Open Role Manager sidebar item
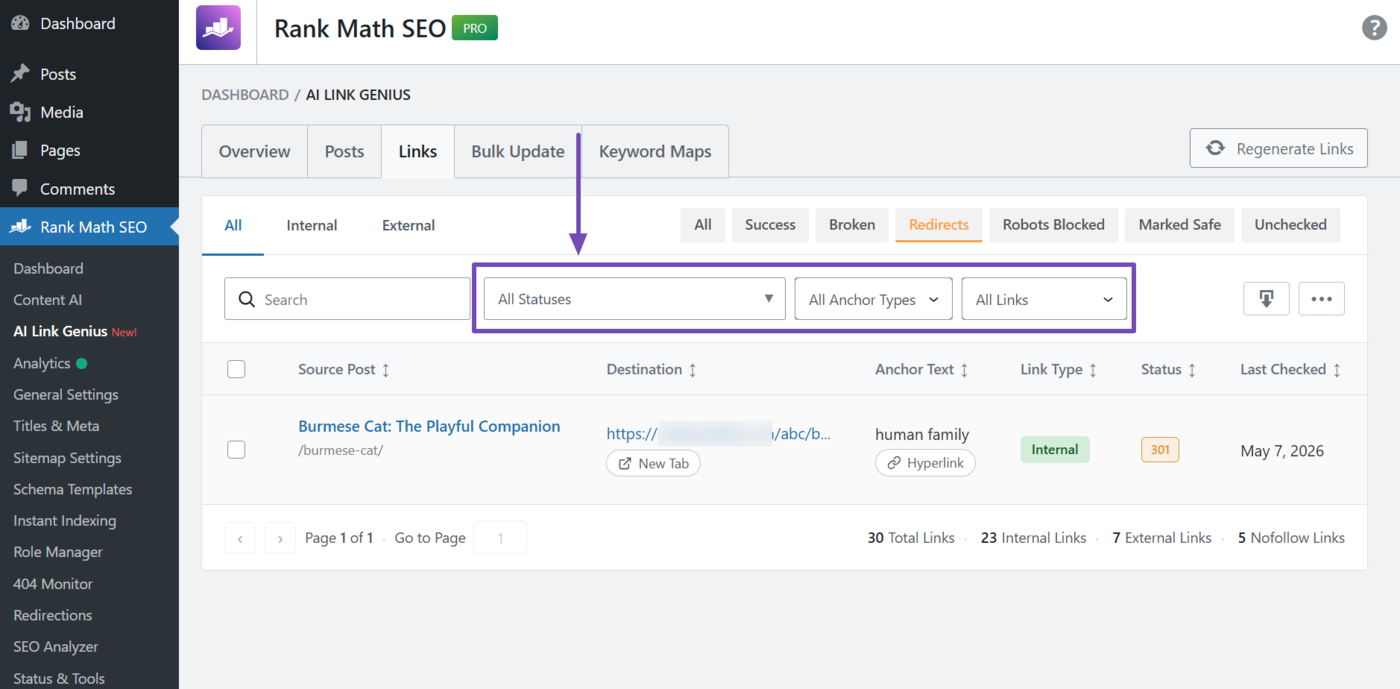 [58, 552]
